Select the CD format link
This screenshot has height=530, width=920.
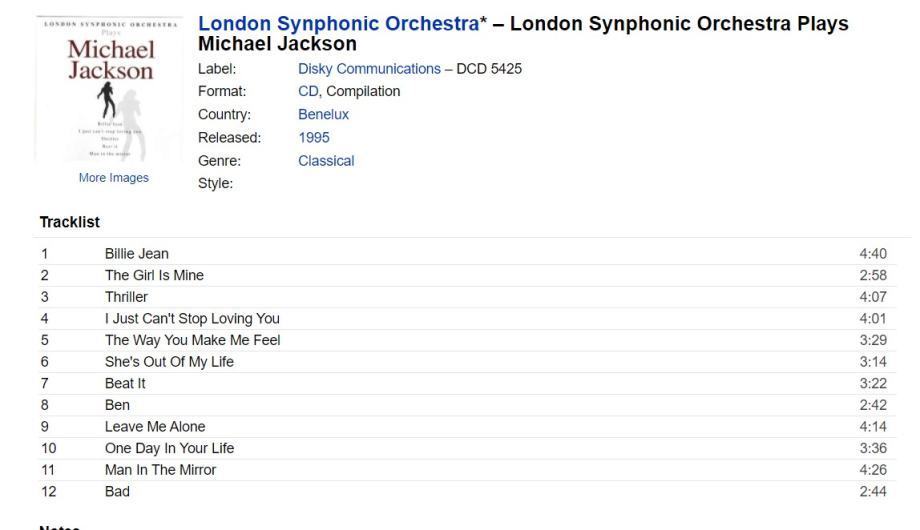(x=308, y=91)
